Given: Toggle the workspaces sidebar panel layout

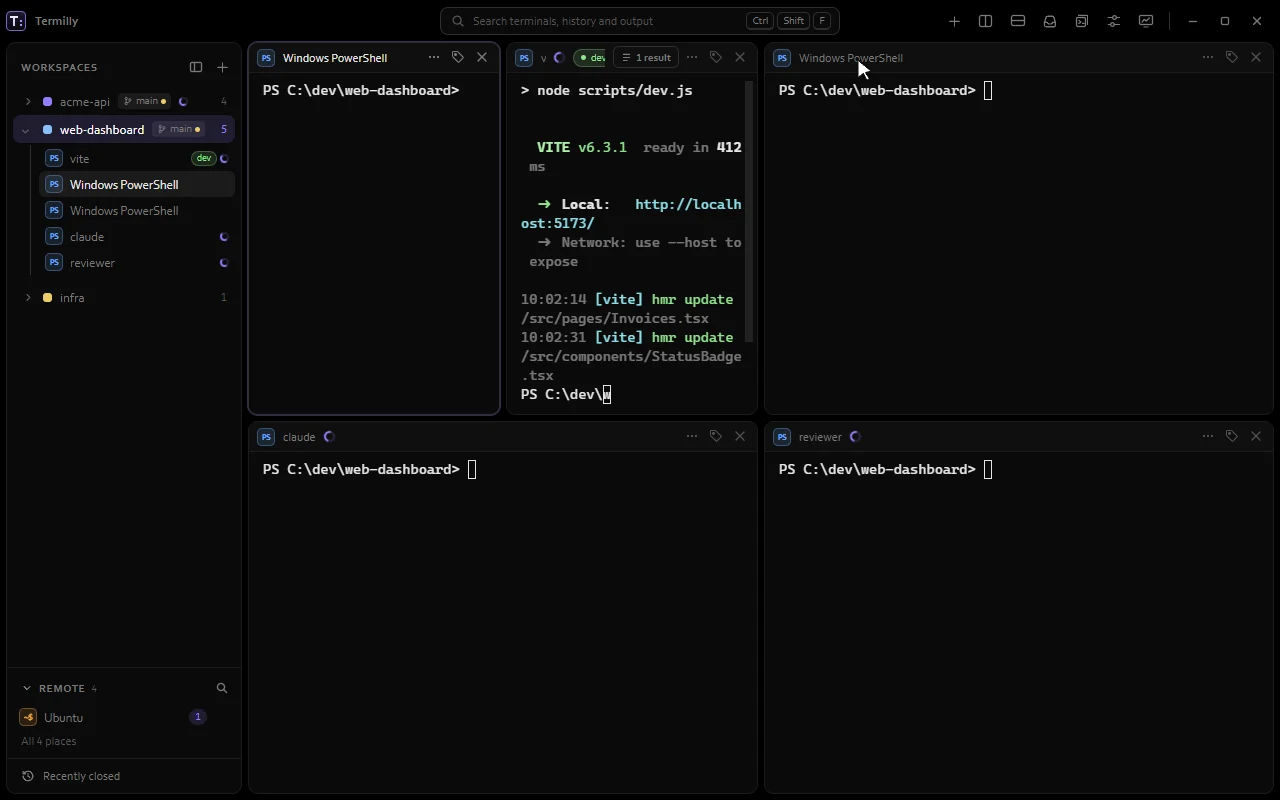Looking at the screenshot, I should pyautogui.click(x=196, y=67).
